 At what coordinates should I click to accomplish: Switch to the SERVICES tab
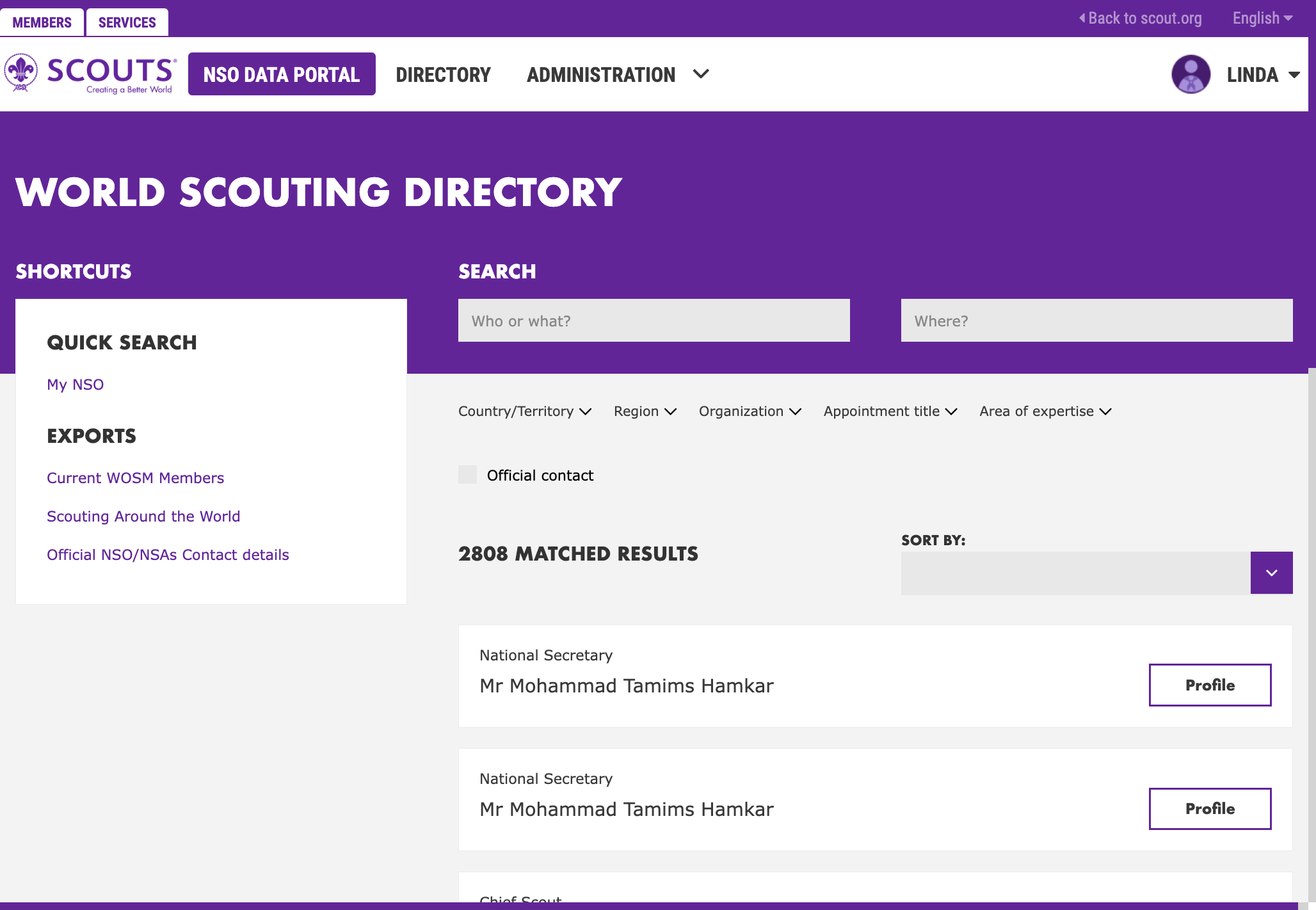pos(127,22)
